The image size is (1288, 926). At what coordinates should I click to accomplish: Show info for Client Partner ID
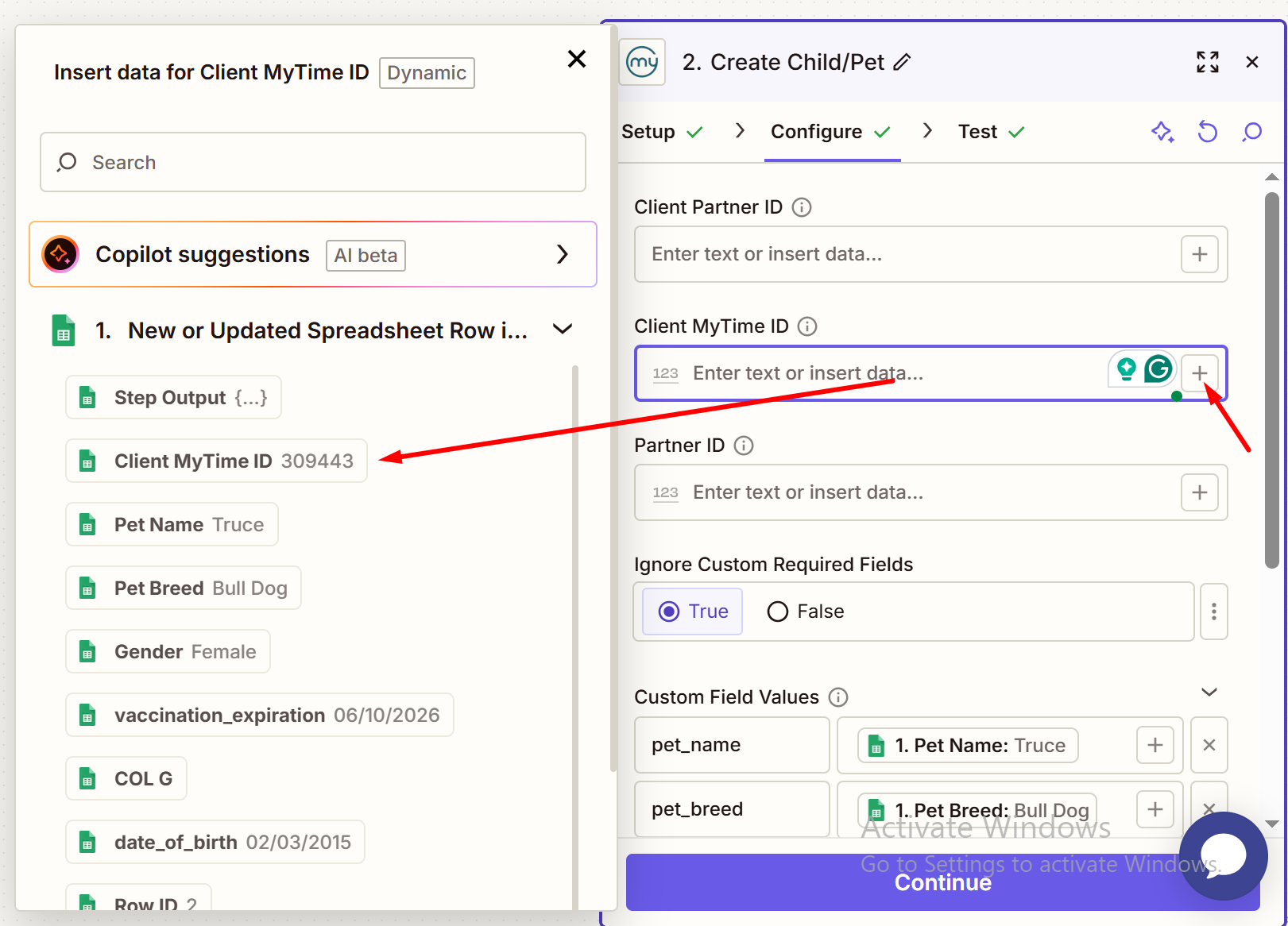(802, 207)
